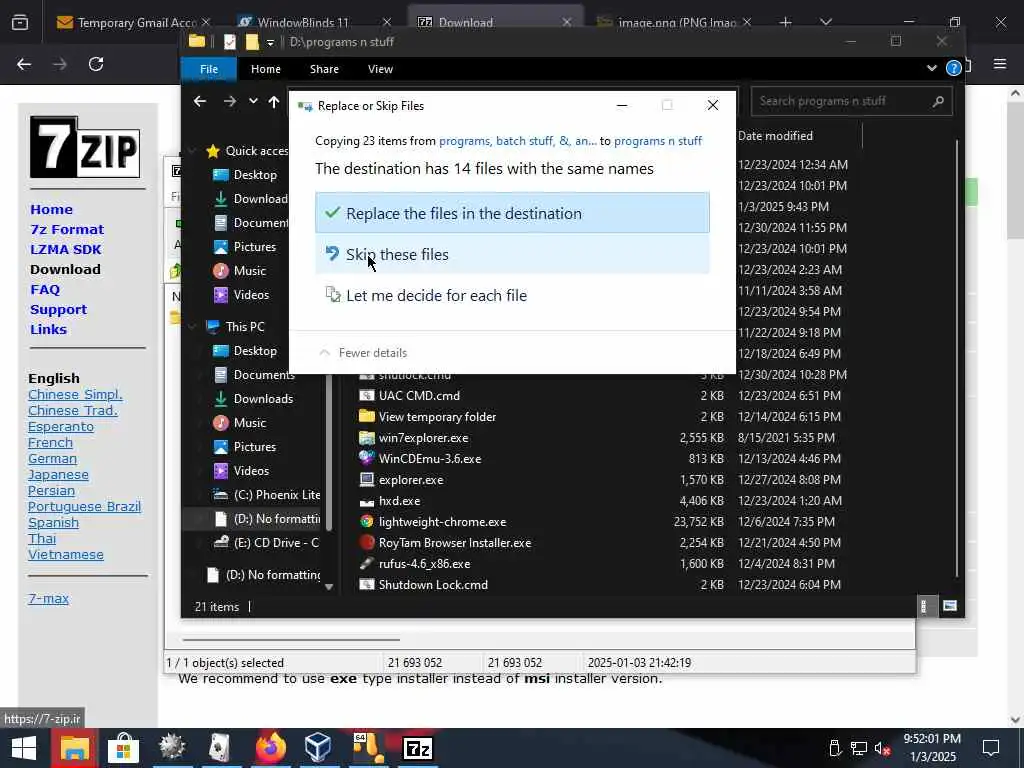
Task: Open the source folder link in copy dialog
Action: (x=517, y=141)
